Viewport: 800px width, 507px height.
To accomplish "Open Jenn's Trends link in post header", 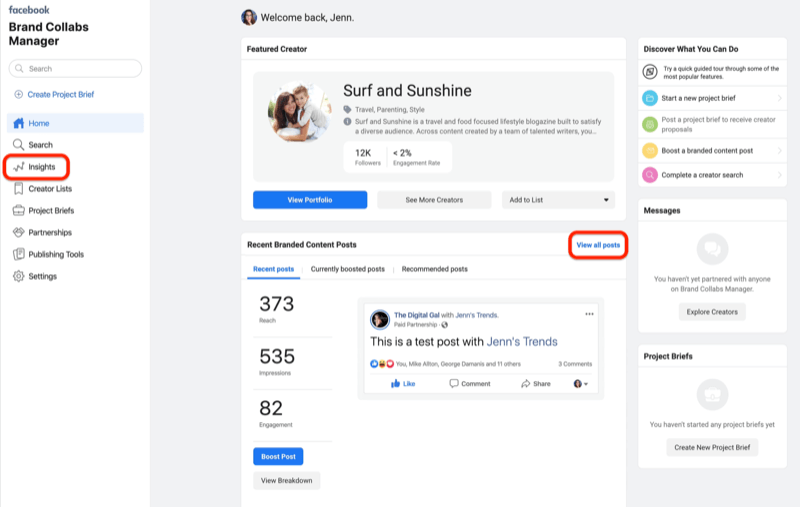I will (477, 315).
